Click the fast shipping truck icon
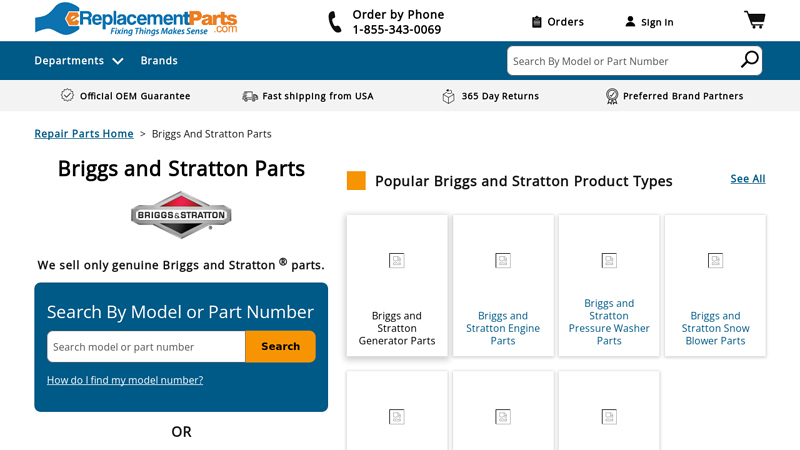Screen dimensions: 800x450 tap(250, 96)
